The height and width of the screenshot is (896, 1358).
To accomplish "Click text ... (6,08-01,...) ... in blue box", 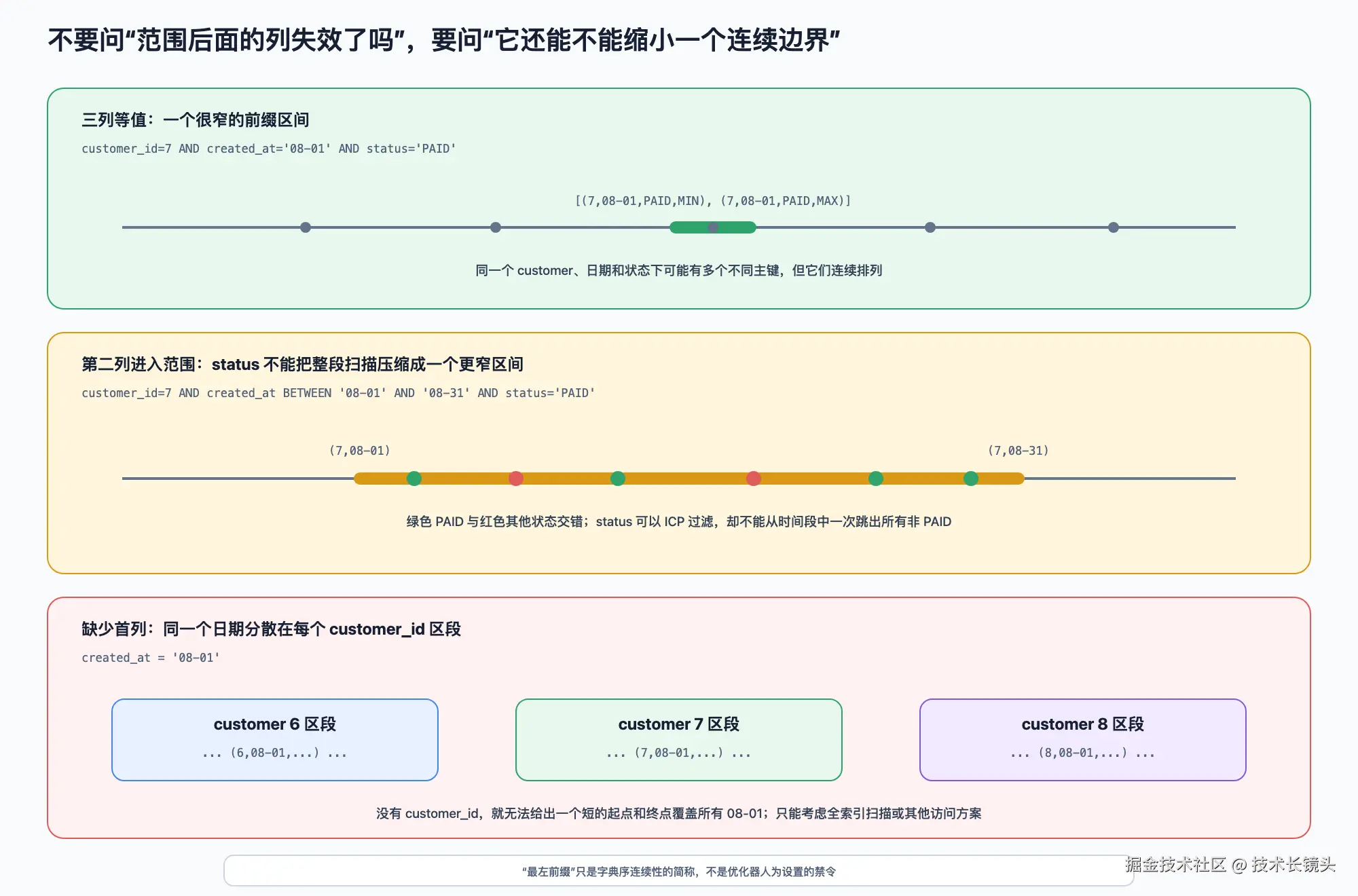I will 275,753.
